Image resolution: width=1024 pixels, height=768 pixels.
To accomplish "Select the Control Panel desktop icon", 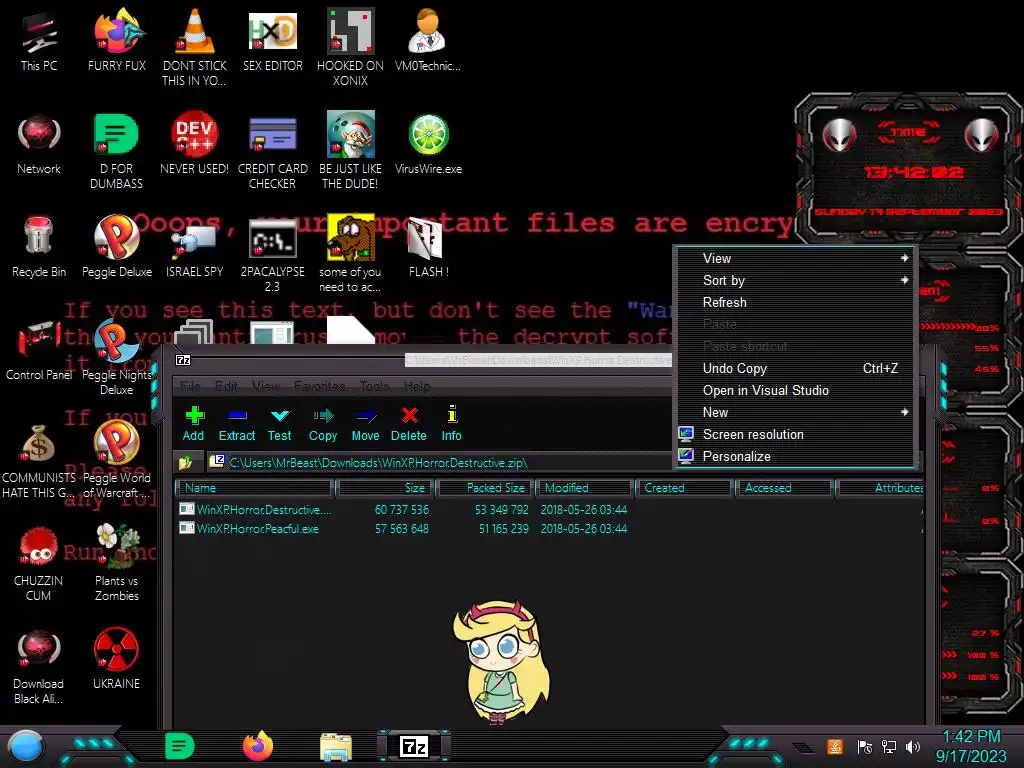I will [39, 351].
